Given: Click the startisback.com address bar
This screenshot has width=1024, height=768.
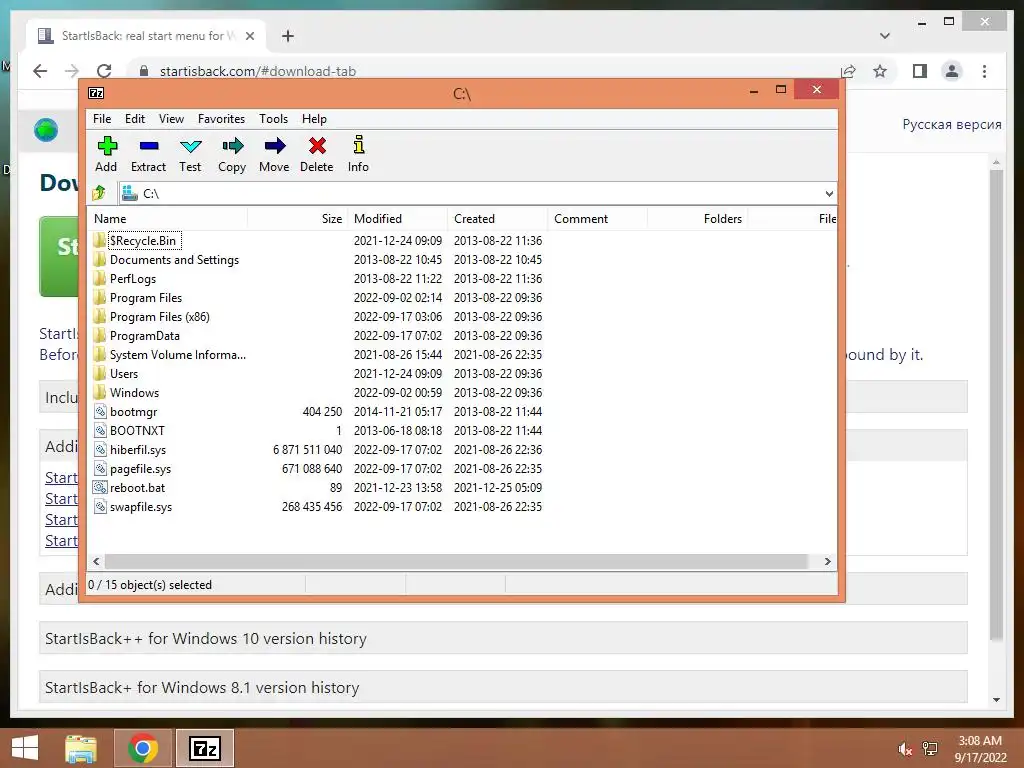Looking at the screenshot, I should click(485, 71).
